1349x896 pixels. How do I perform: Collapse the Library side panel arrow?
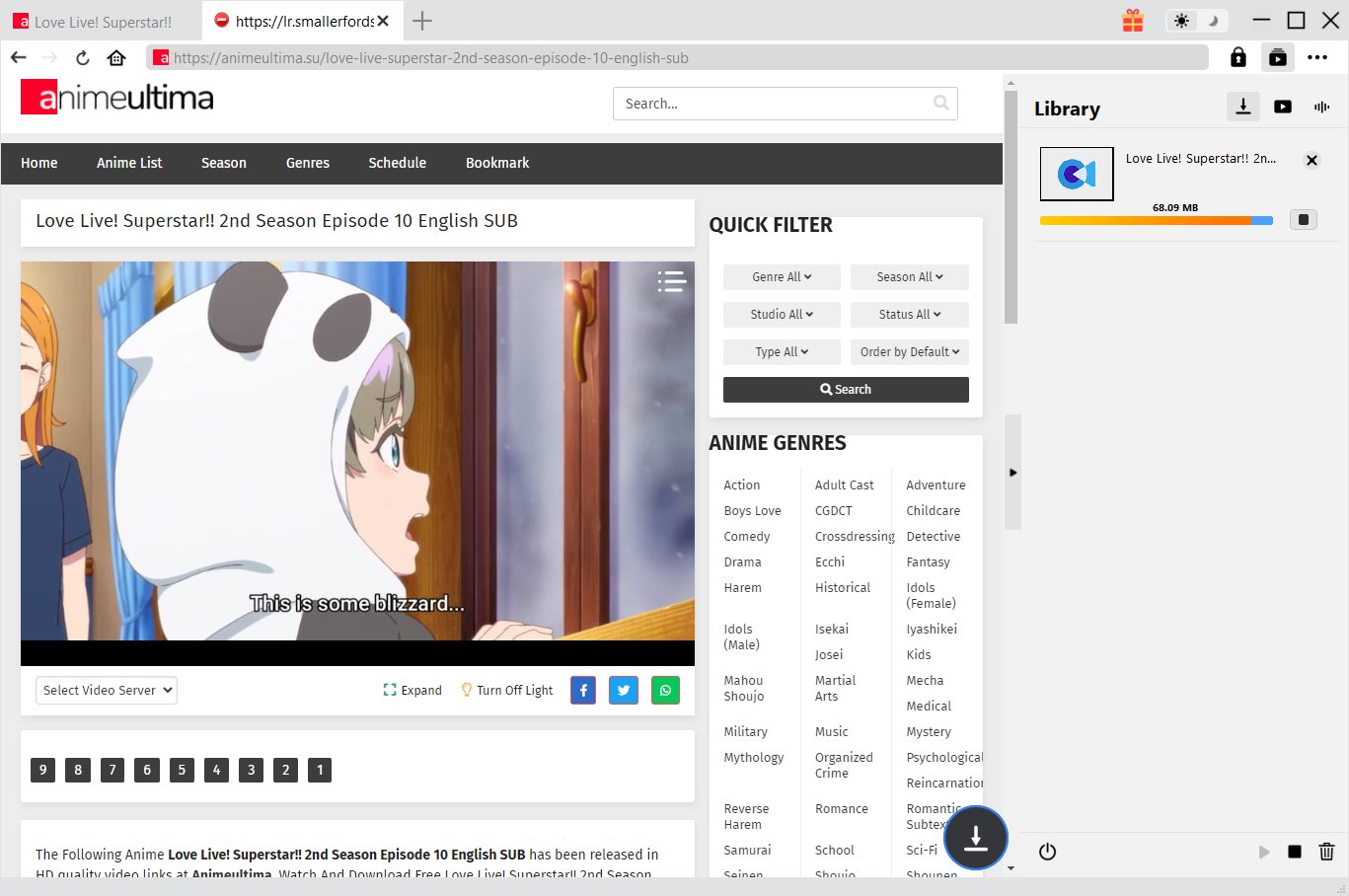click(1012, 473)
